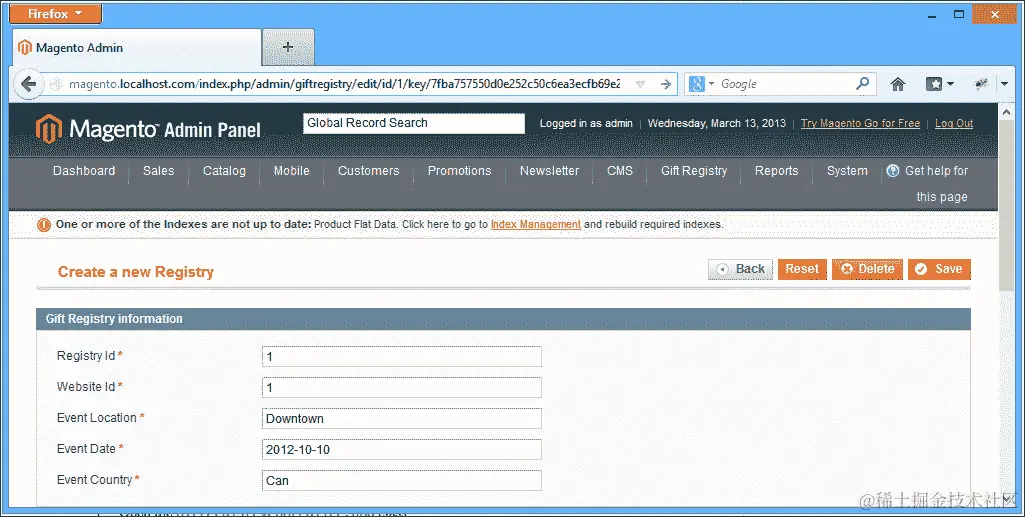
Task: Click the Event Location field with Downtown
Action: coord(401,418)
